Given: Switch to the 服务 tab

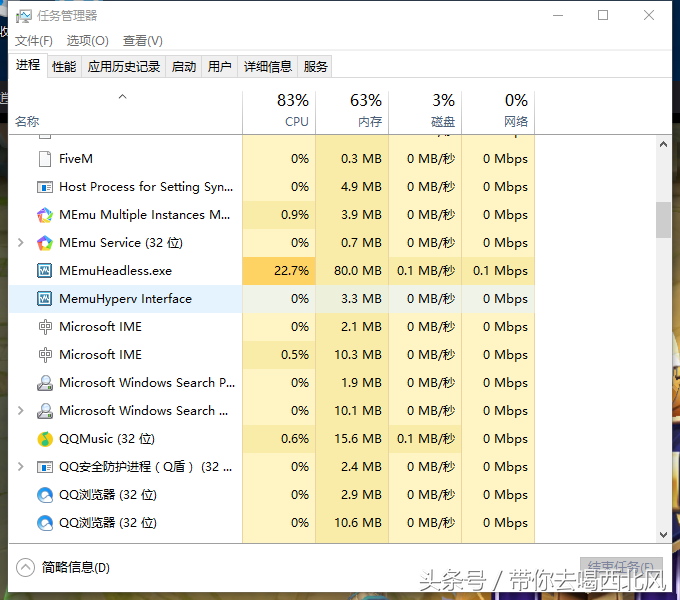Looking at the screenshot, I should tap(315, 67).
